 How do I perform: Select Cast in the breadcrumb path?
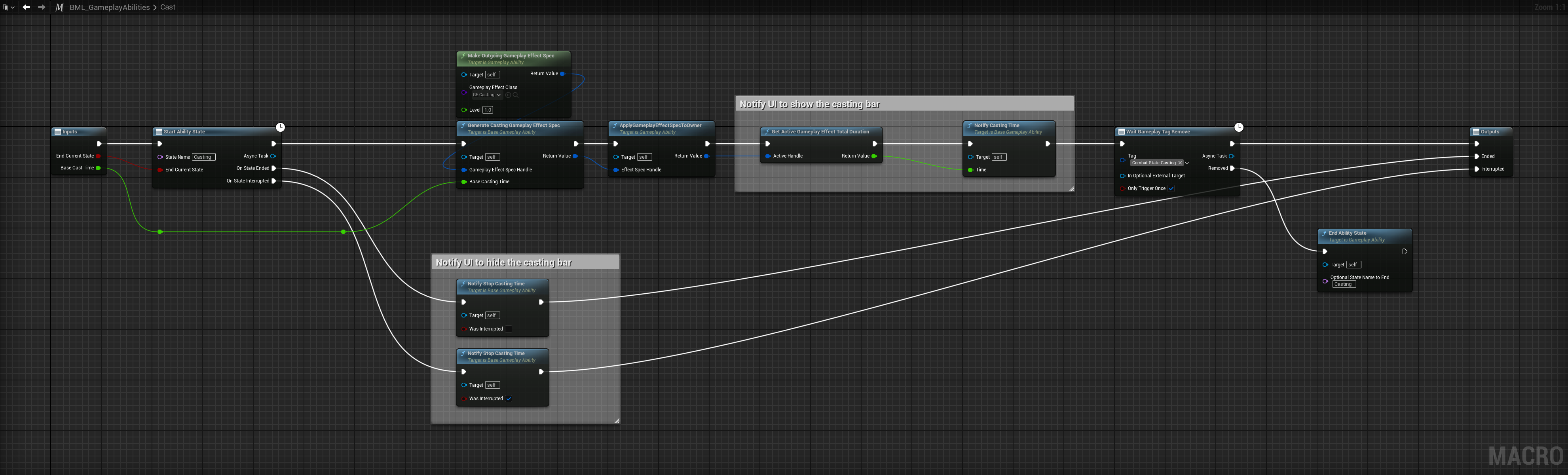(x=167, y=7)
